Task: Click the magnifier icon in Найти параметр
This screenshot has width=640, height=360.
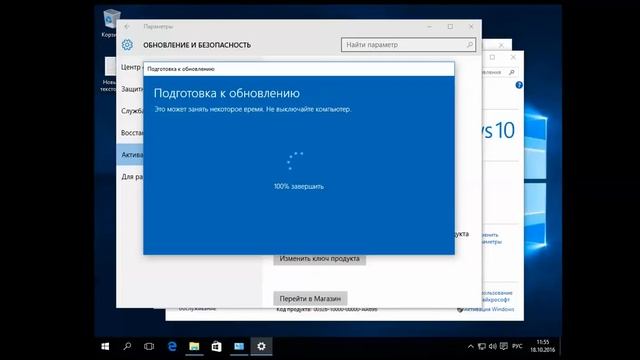Action: click(x=469, y=45)
